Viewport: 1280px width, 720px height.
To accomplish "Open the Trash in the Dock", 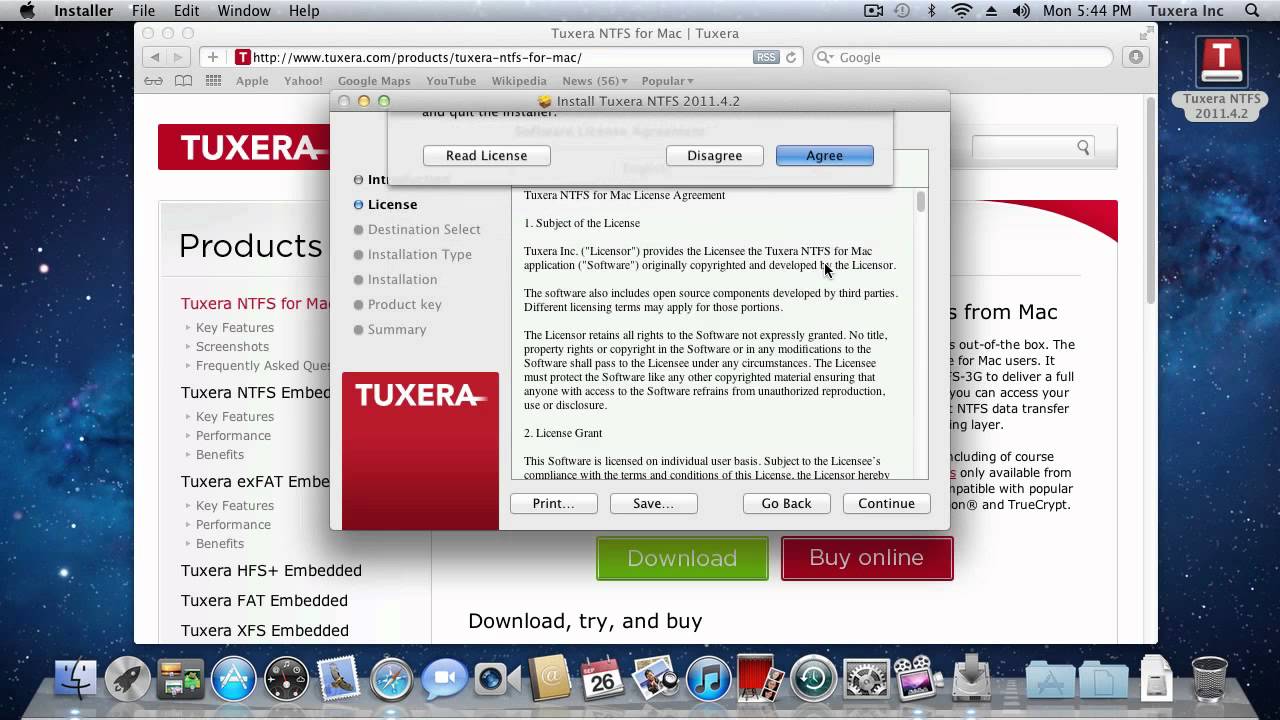I will click(x=1209, y=680).
